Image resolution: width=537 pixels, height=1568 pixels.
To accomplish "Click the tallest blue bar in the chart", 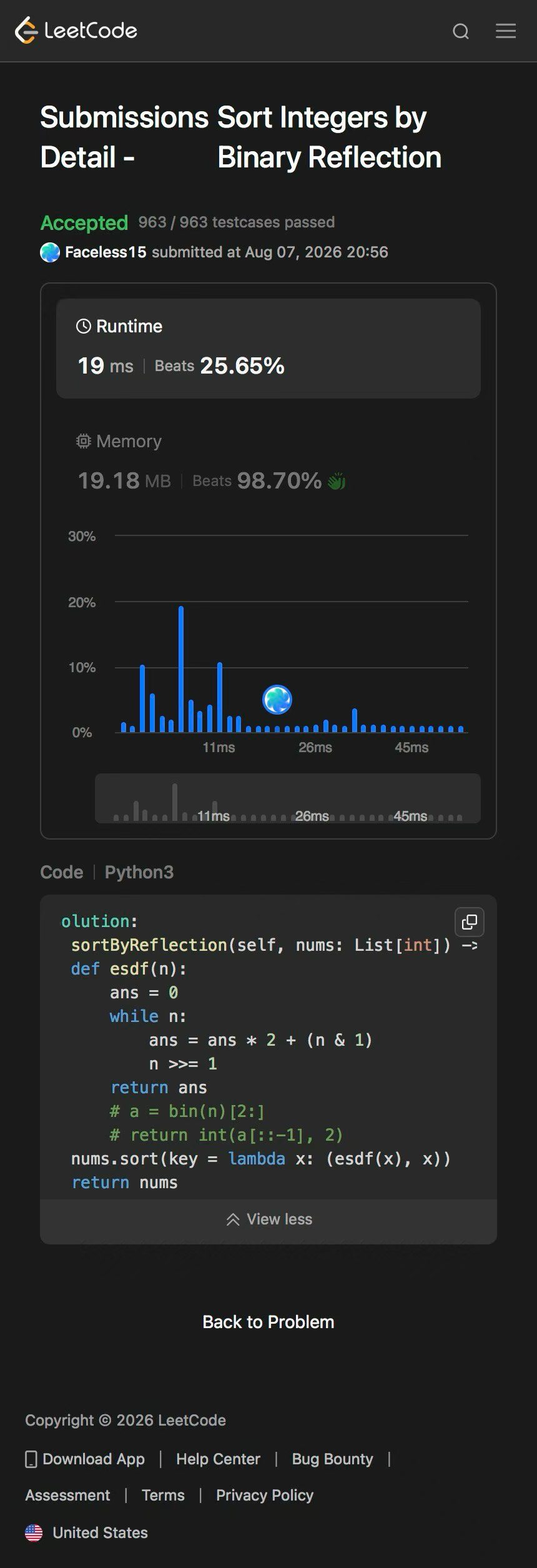I will [x=181, y=669].
